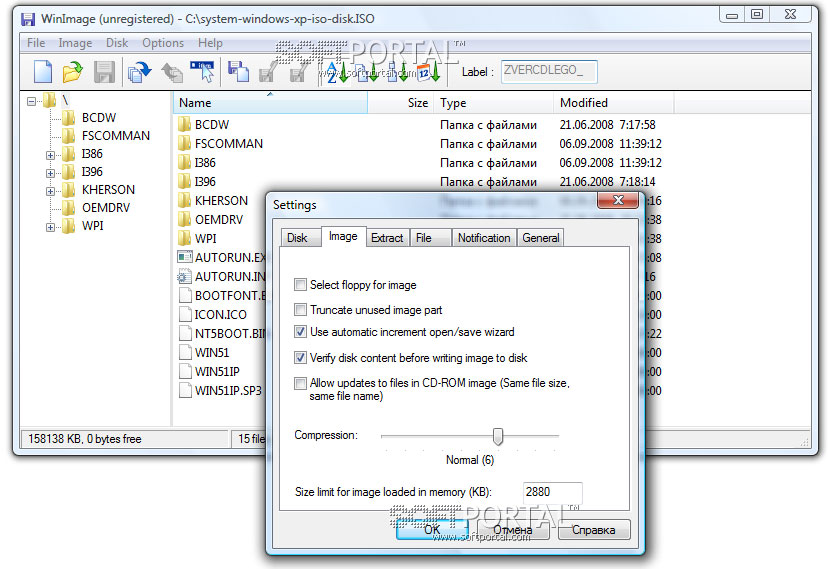Click the ICON.ICO file icon

185,315
